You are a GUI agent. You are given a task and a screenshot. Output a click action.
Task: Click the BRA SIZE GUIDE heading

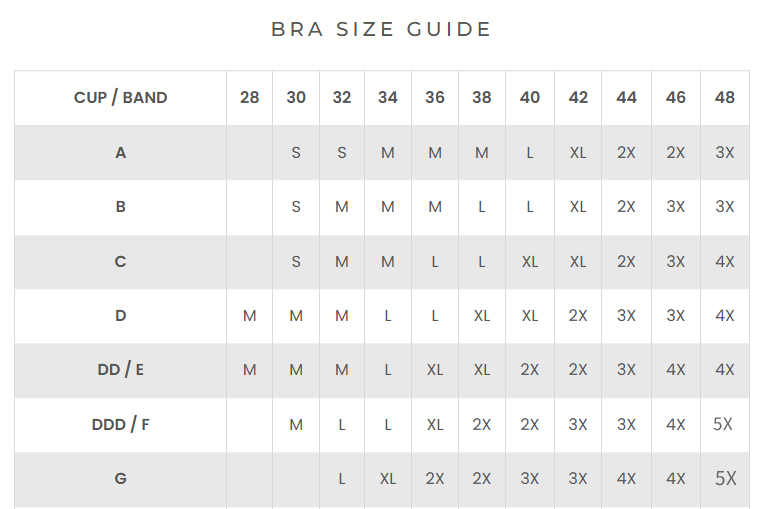pyautogui.click(x=381, y=29)
